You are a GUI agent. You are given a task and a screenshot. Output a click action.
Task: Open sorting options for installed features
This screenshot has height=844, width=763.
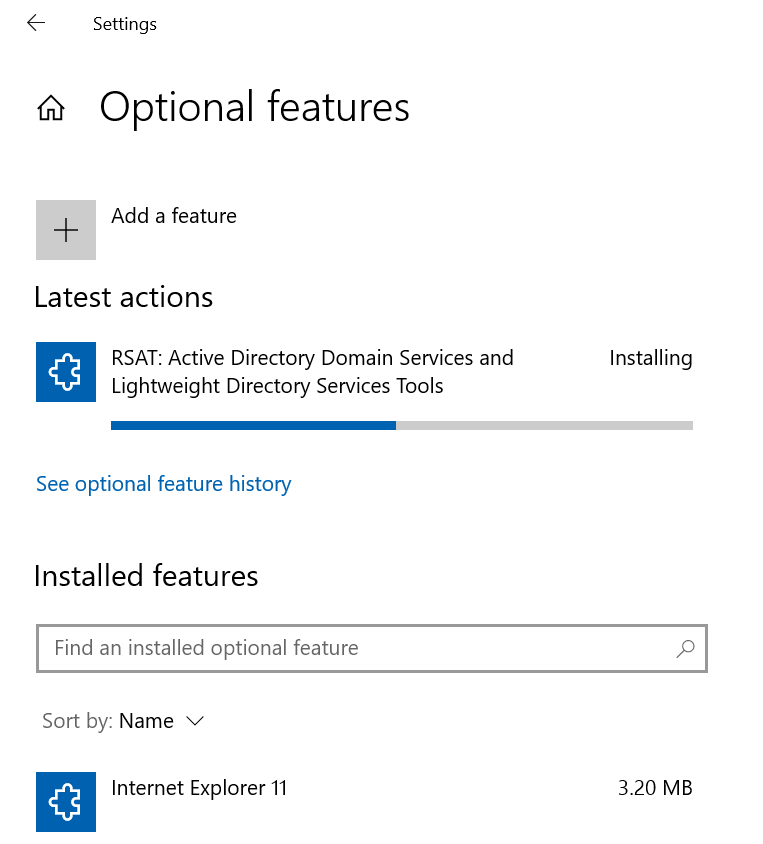pos(161,720)
